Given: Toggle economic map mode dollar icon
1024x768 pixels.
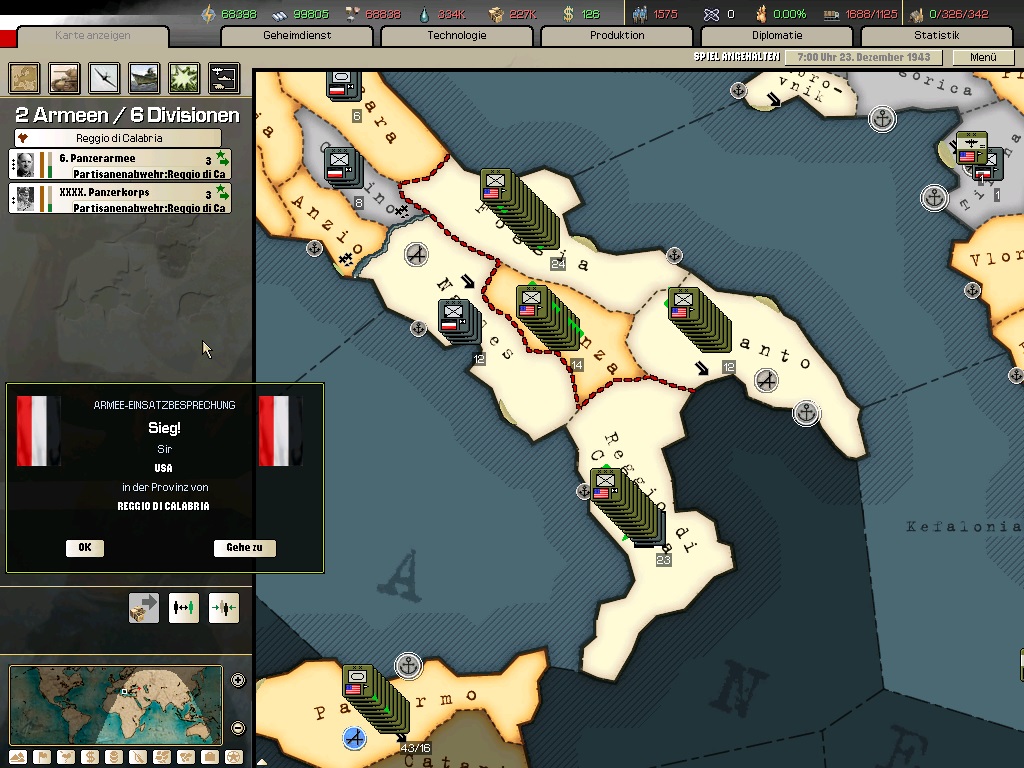Looking at the screenshot, I should pyautogui.click(x=90, y=758).
